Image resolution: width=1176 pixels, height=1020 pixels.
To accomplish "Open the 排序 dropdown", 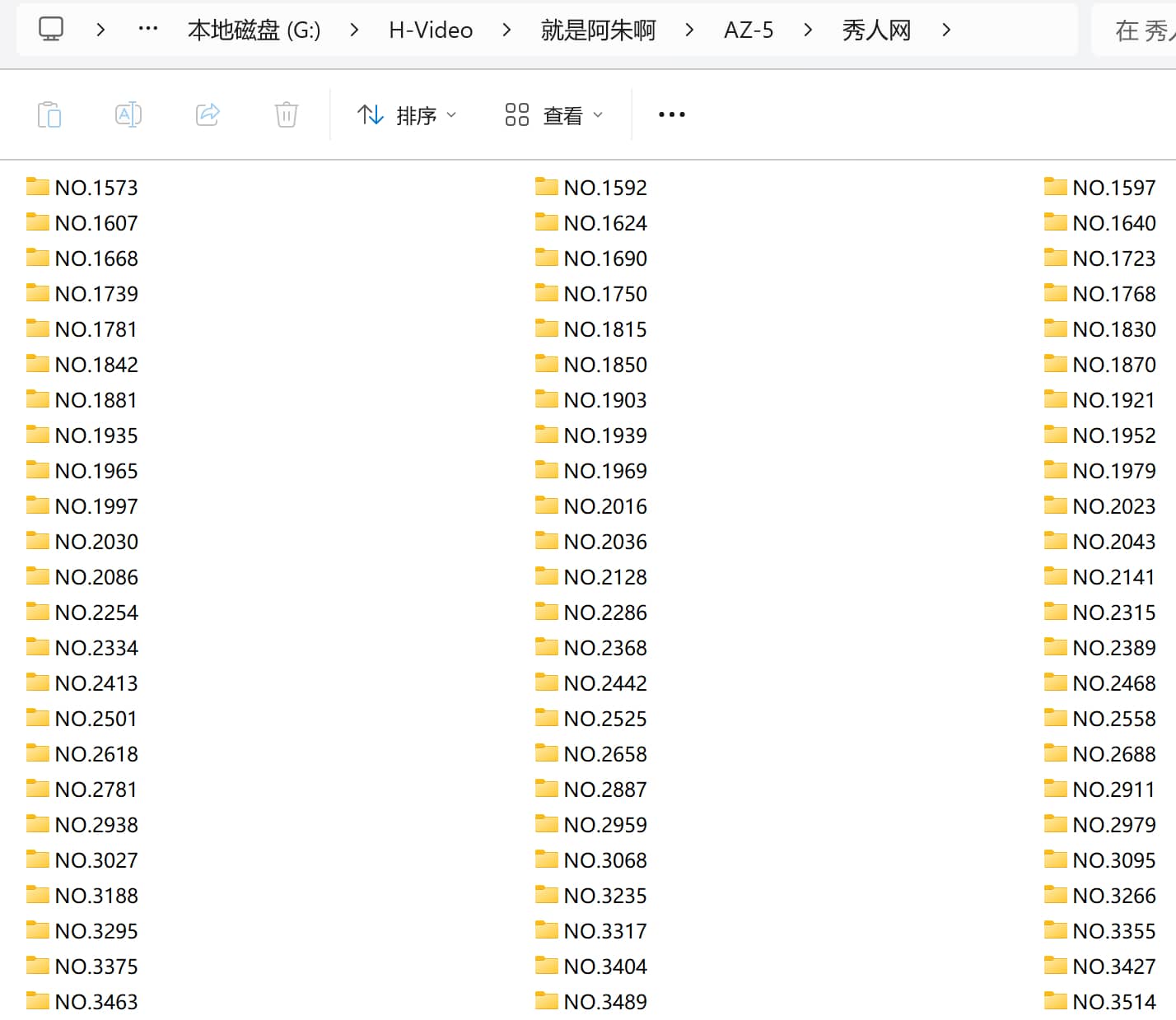I will point(418,114).
